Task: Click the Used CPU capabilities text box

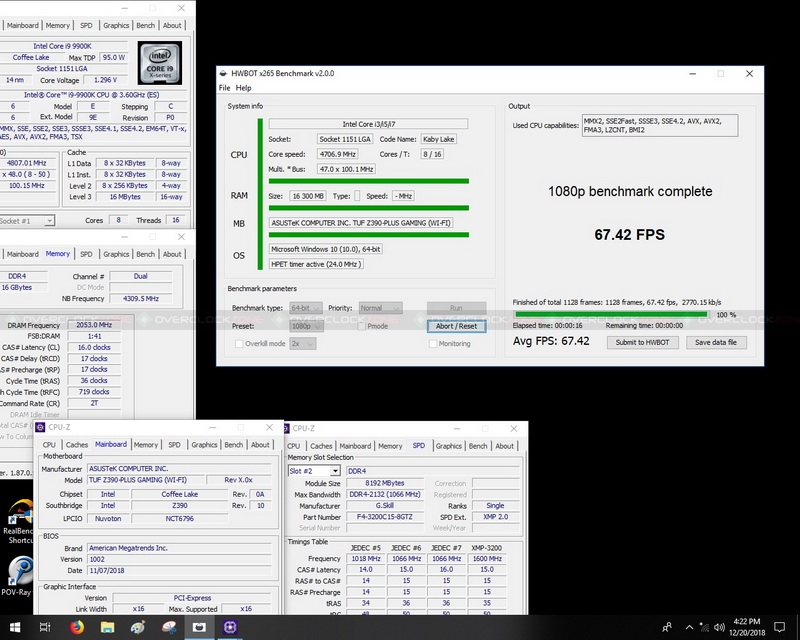Action: [660, 126]
